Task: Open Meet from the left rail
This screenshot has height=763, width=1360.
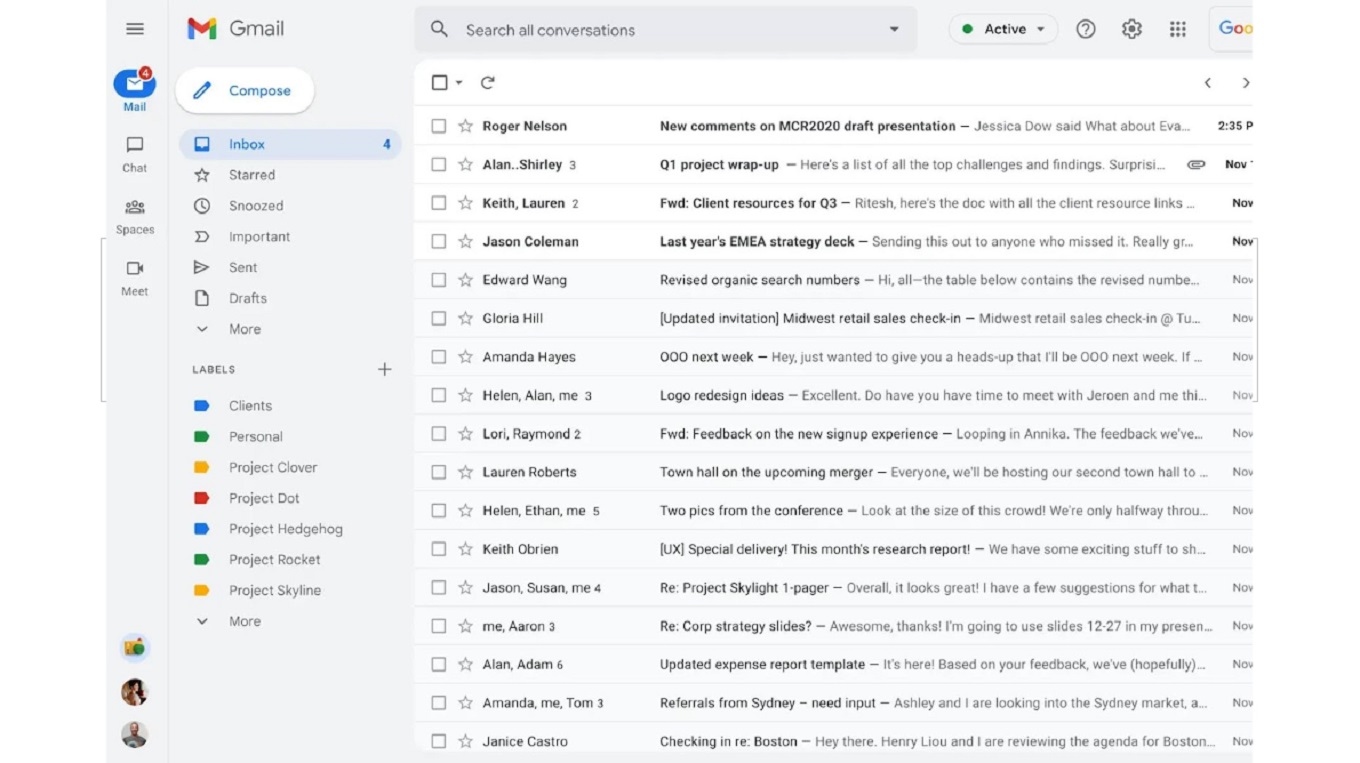Action: click(135, 278)
